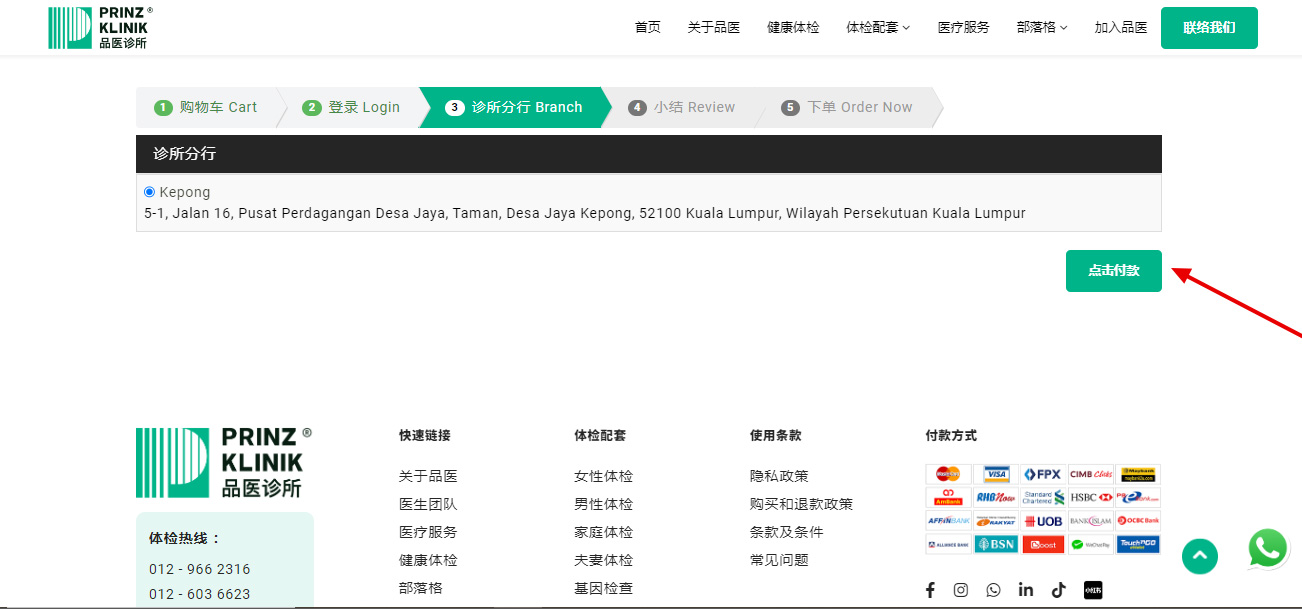
Task: Go to step 1 购物车 Cart
Action: (207, 108)
